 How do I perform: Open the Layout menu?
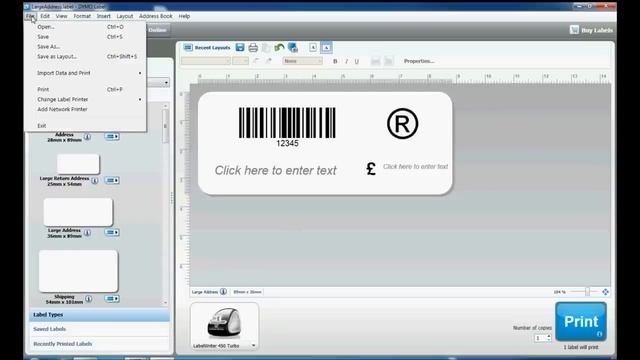[x=125, y=16]
